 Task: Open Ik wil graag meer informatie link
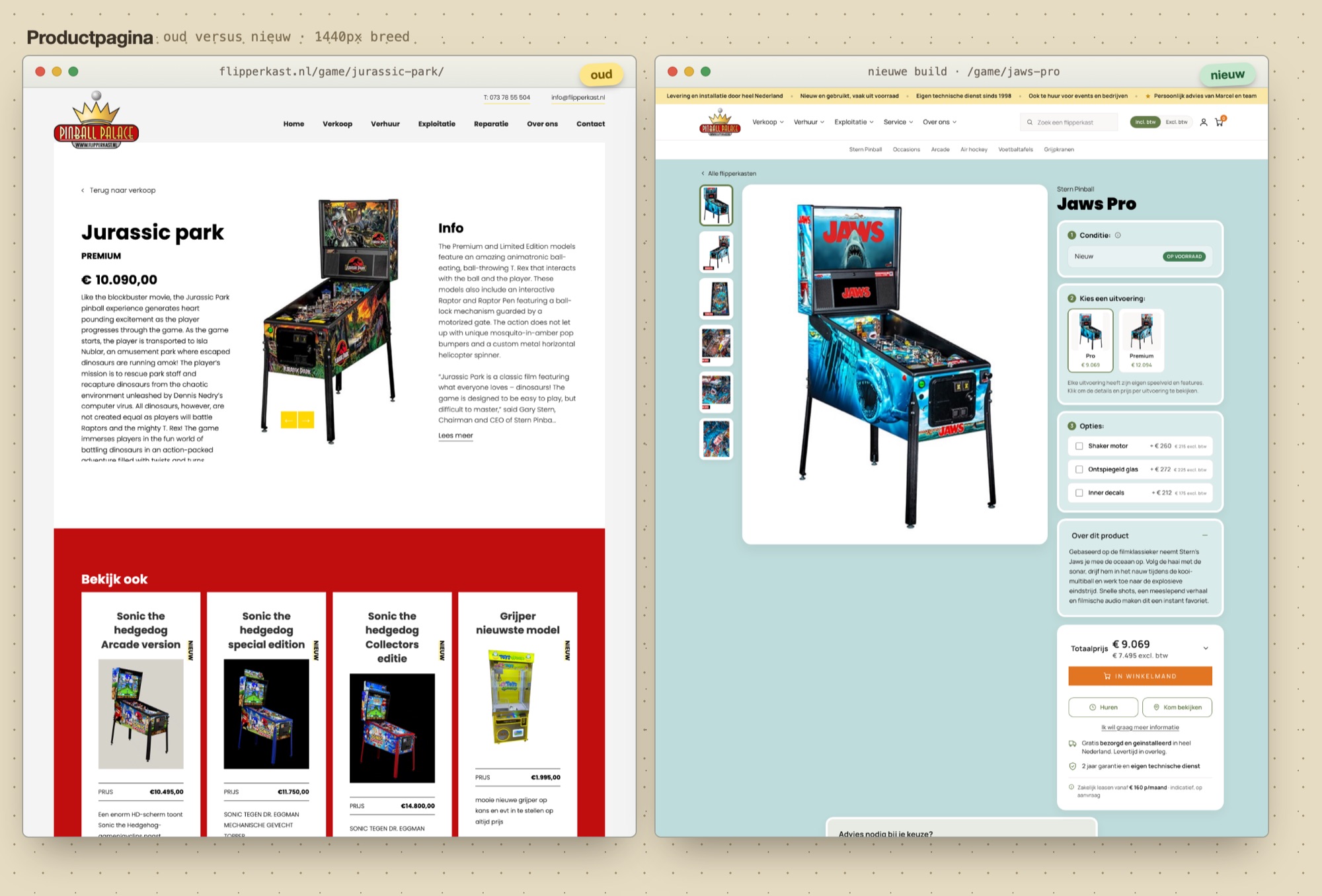click(1140, 728)
